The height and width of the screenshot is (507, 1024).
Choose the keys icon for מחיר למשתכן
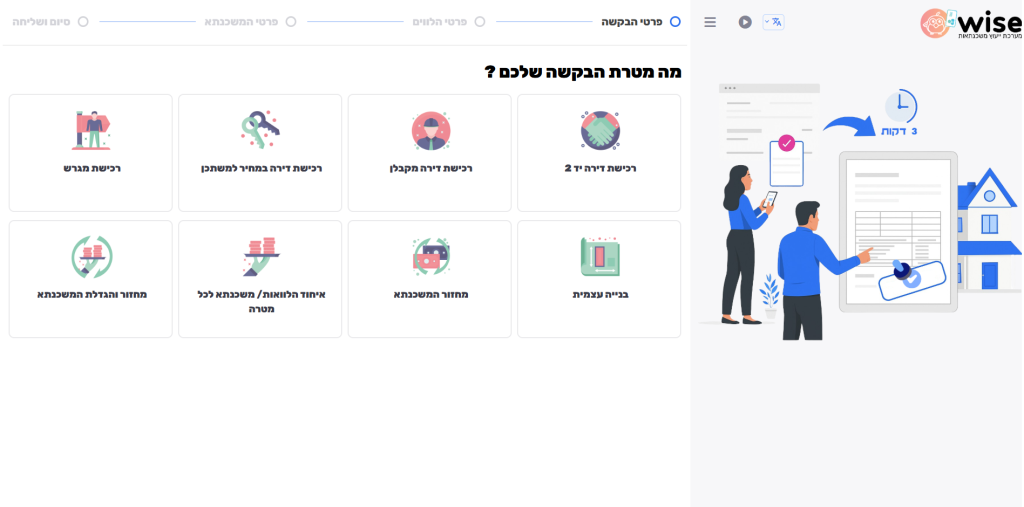pyautogui.click(x=260, y=129)
